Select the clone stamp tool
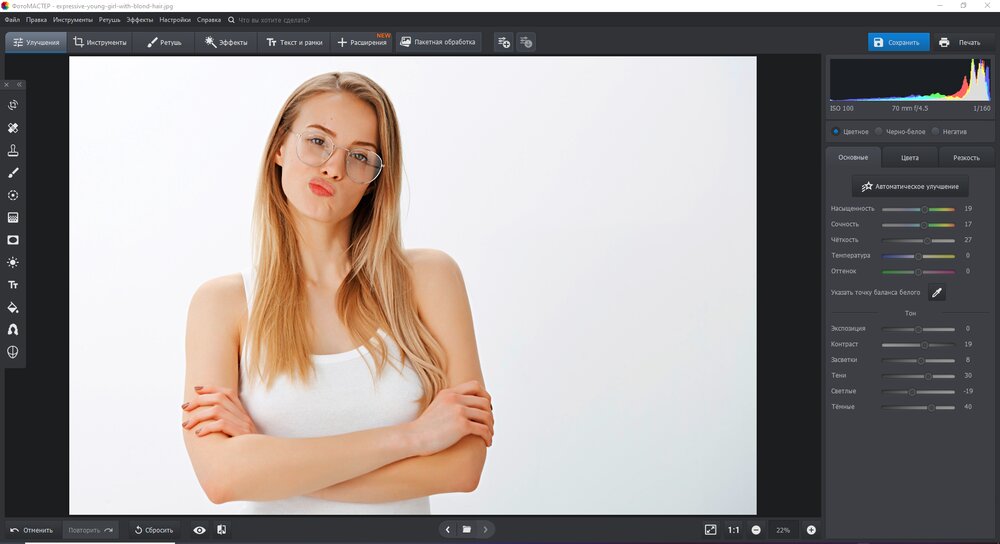The width and height of the screenshot is (1000, 544). point(13,150)
